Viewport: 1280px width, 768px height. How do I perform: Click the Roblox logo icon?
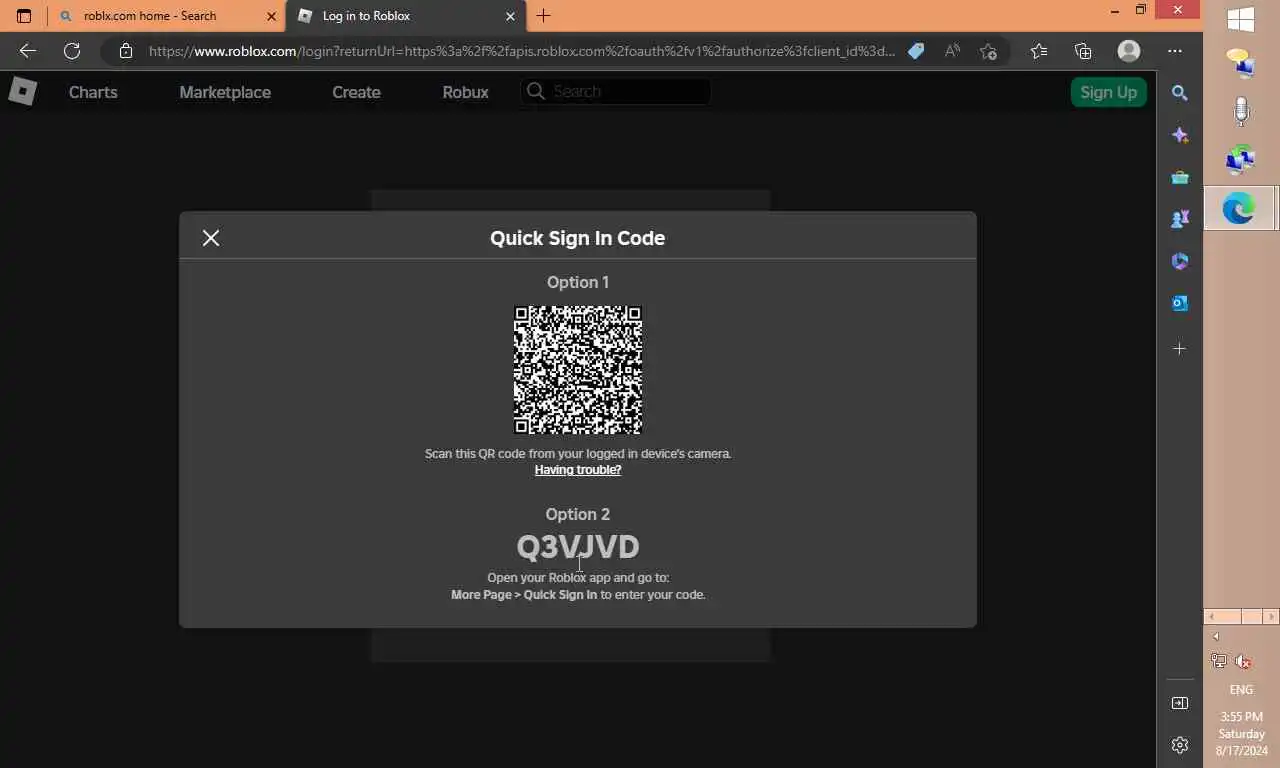click(22, 91)
